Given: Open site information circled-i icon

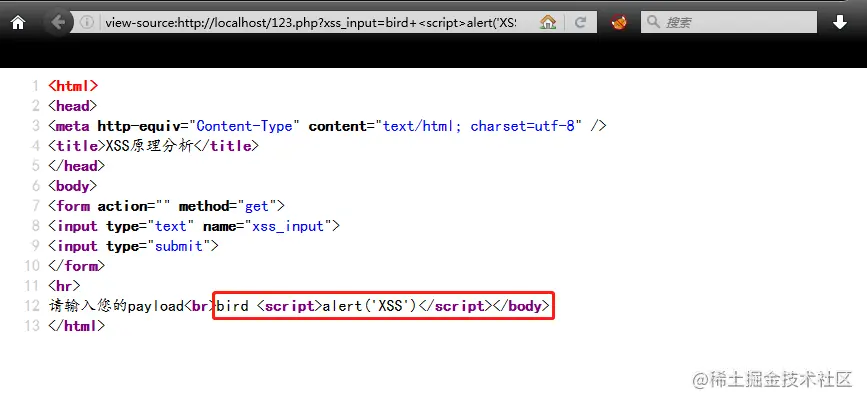Looking at the screenshot, I should (x=87, y=23).
